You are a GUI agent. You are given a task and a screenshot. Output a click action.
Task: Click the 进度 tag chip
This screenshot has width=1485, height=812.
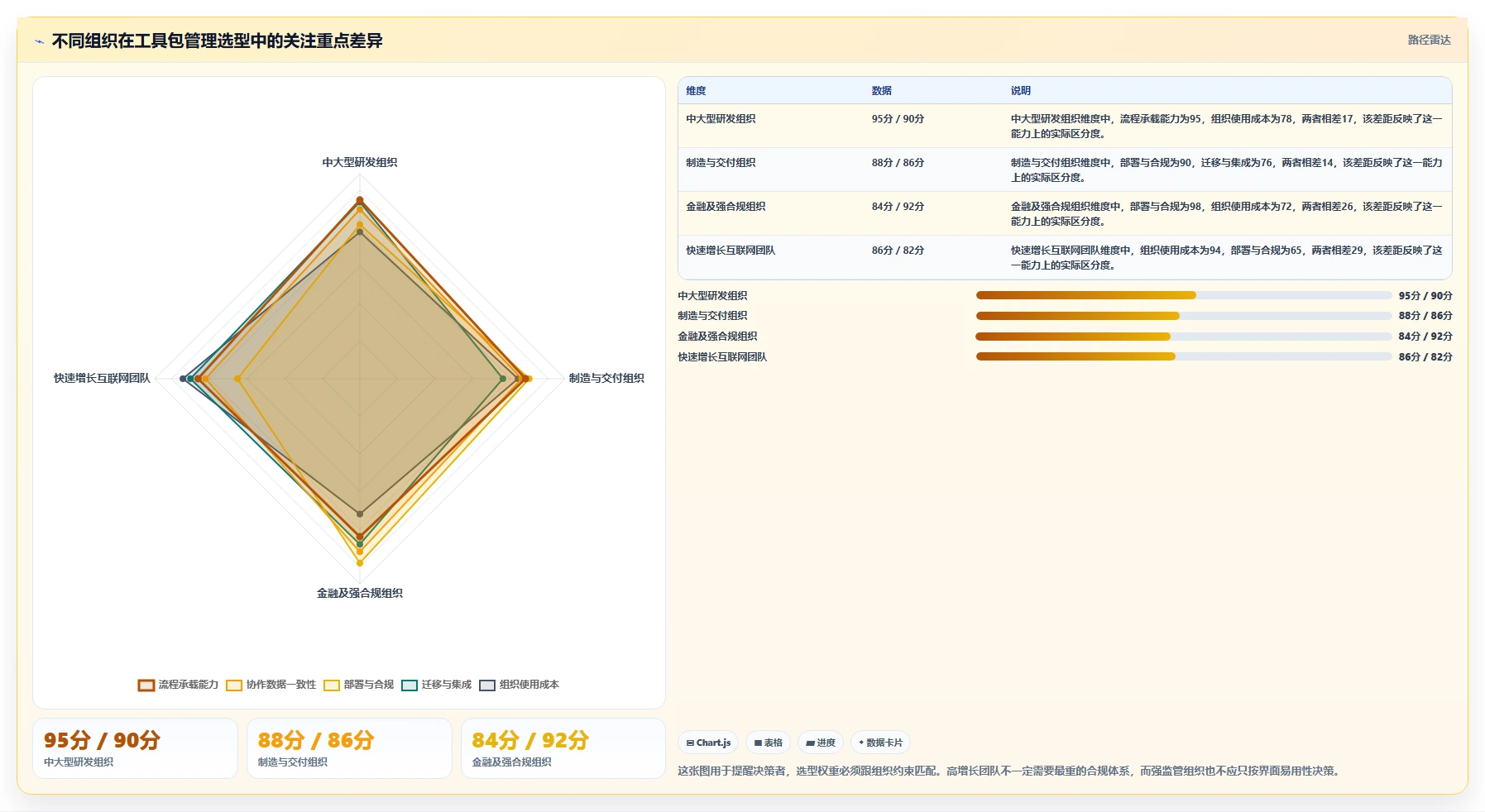point(820,743)
